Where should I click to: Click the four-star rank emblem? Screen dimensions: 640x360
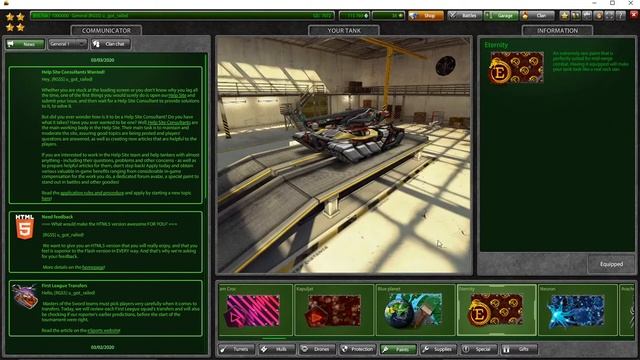[x=15, y=22]
